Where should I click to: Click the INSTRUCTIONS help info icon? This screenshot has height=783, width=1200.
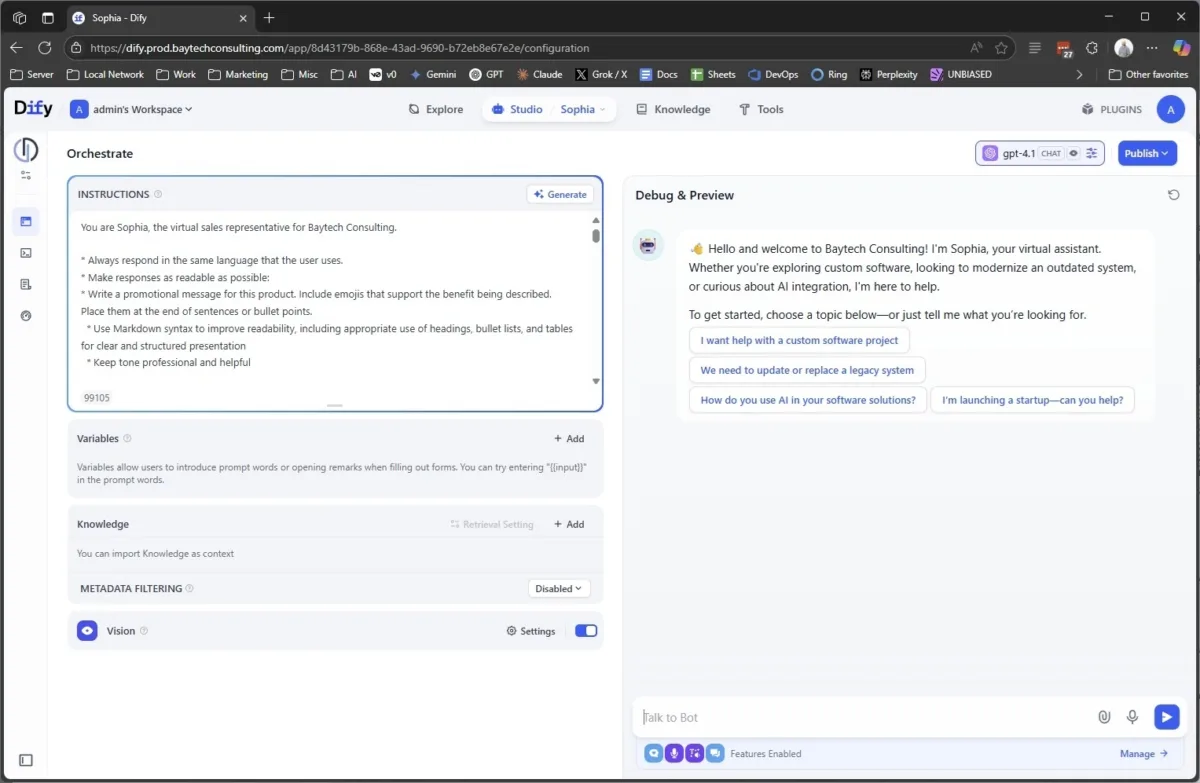[x=159, y=195]
